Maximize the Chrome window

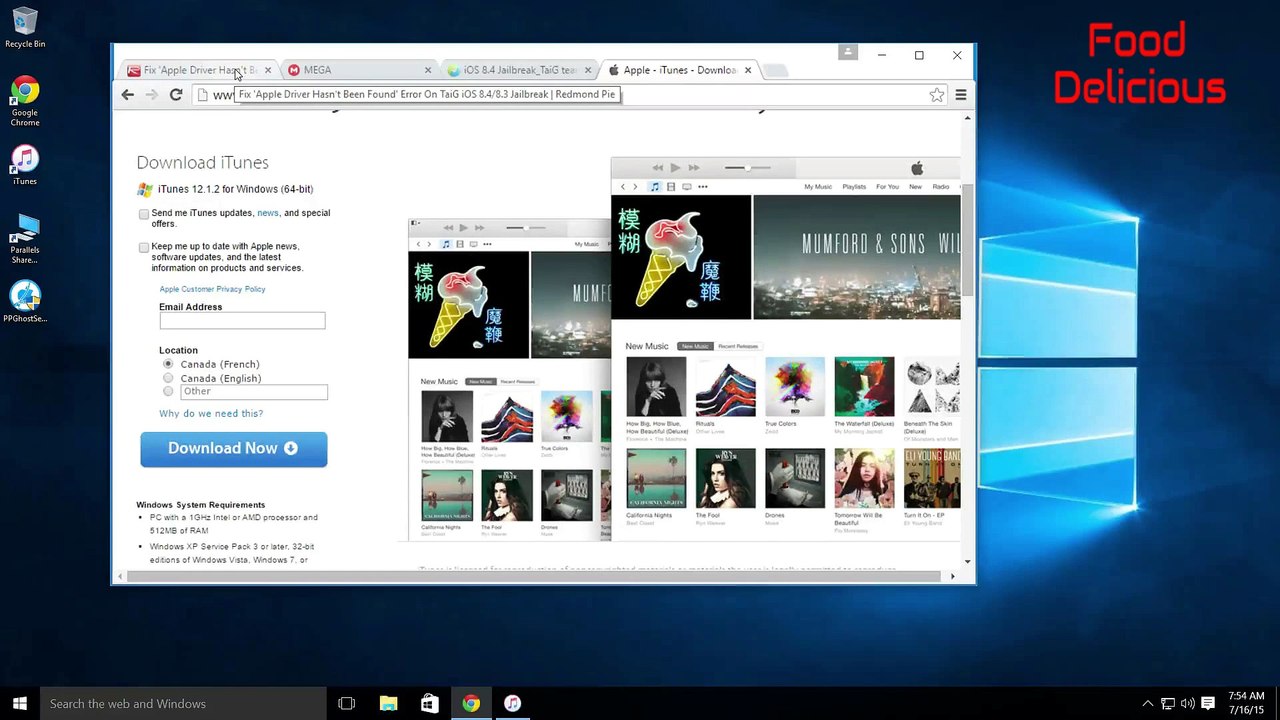919,55
